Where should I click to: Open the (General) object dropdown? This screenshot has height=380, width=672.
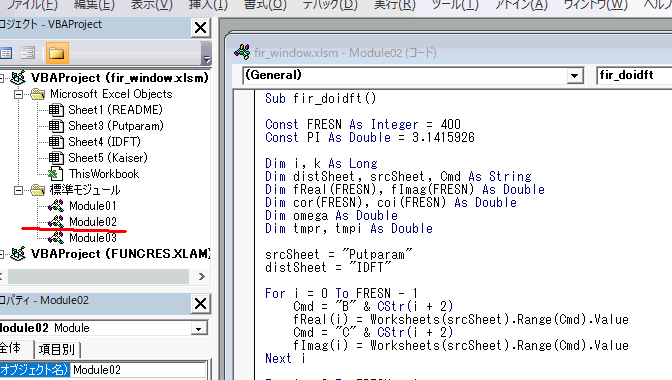pyautogui.click(x=574, y=76)
